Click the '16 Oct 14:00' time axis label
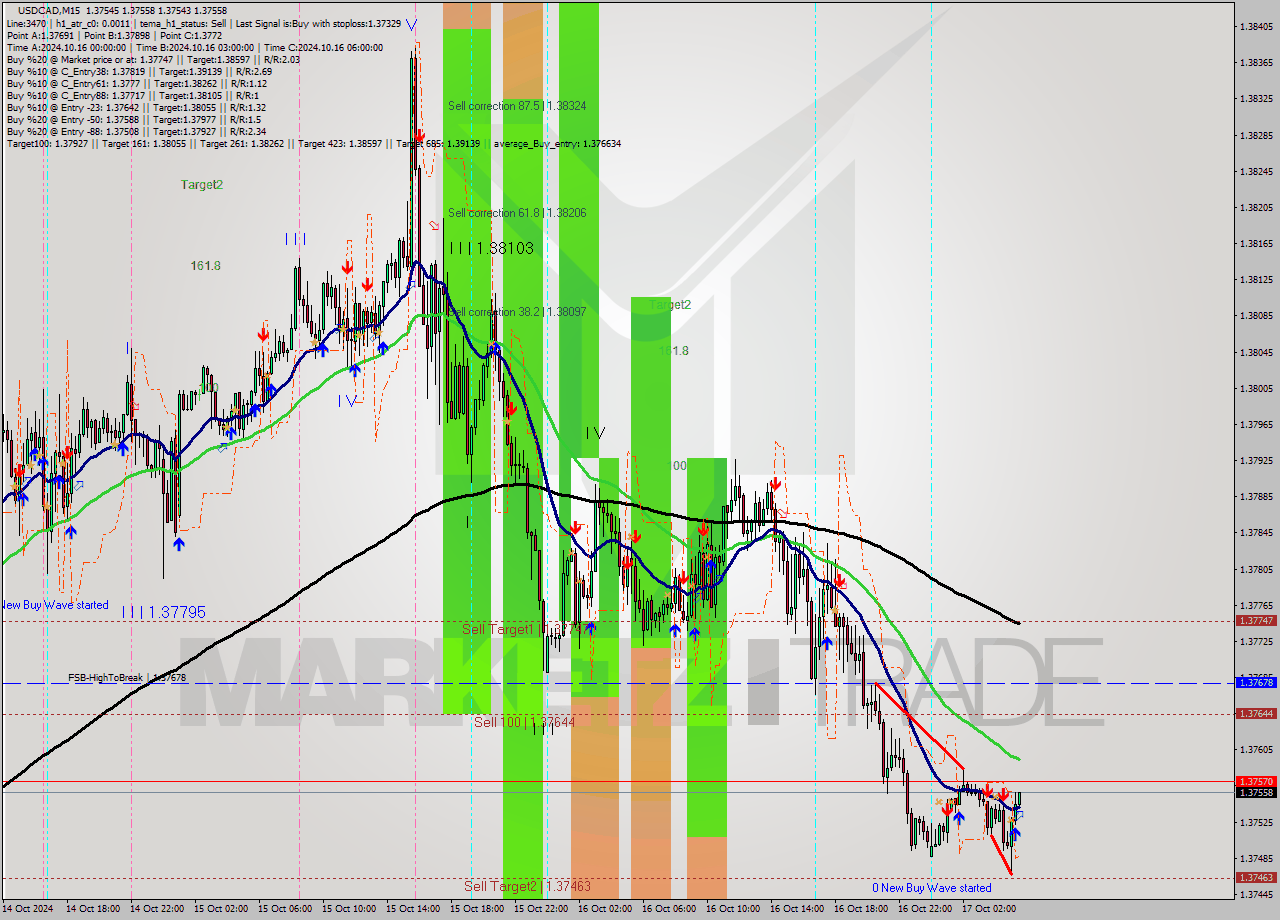The image size is (1280, 920). point(799,909)
